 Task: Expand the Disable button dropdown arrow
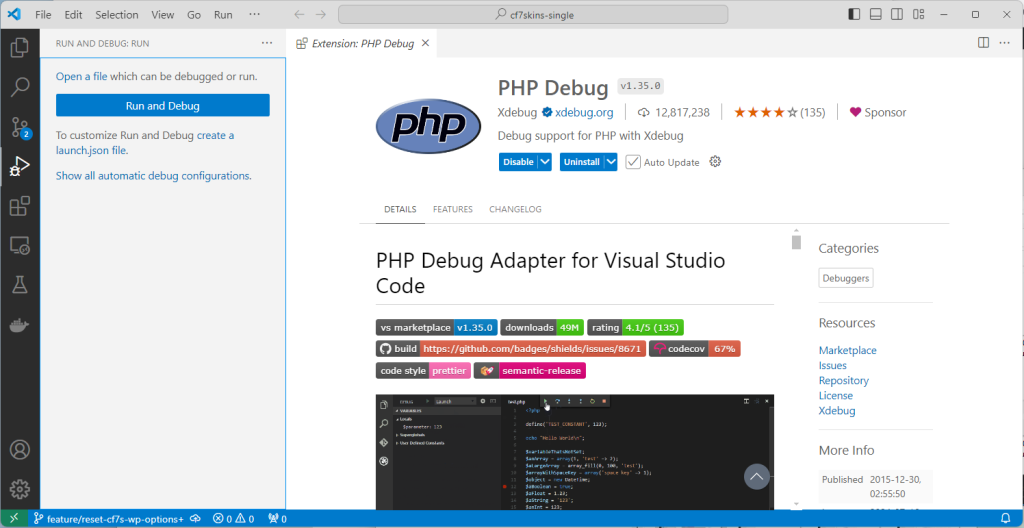point(545,162)
